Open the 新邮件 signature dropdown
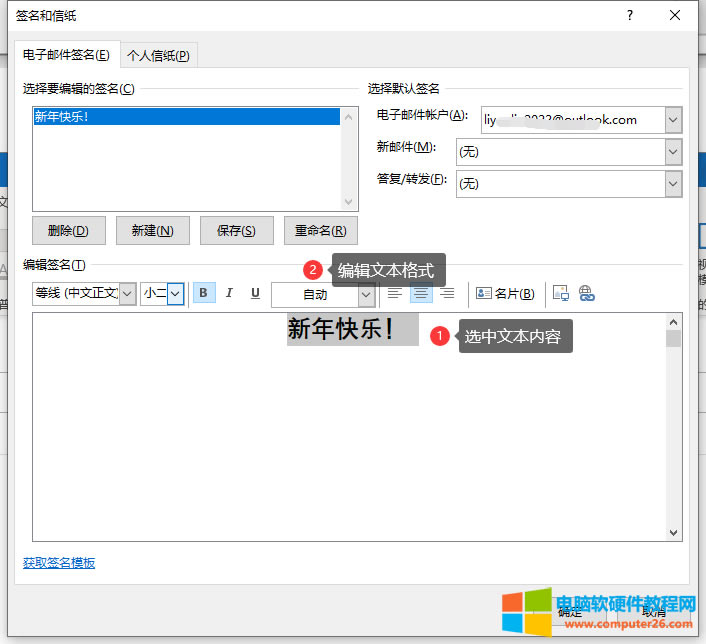The image size is (706, 644). pos(673,152)
